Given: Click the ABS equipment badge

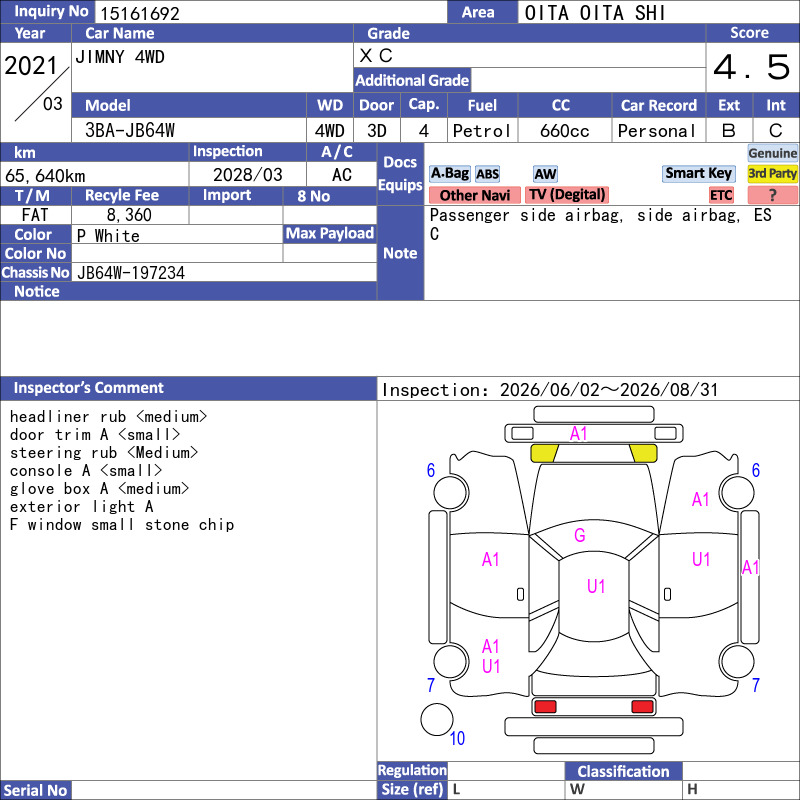Looking at the screenshot, I should click(x=487, y=174).
